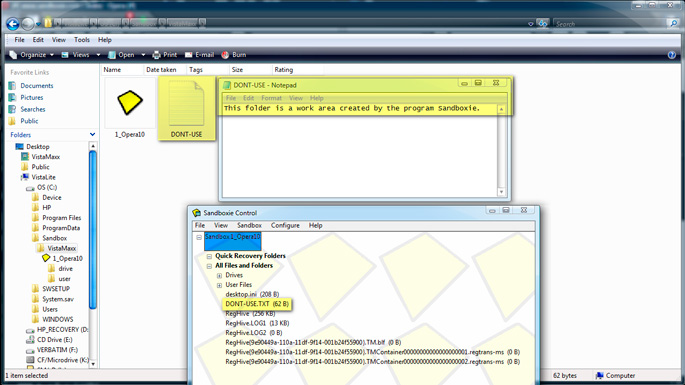Go back with the Explorer back arrow
The height and width of the screenshot is (385, 685).
click(x=13, y=24)
